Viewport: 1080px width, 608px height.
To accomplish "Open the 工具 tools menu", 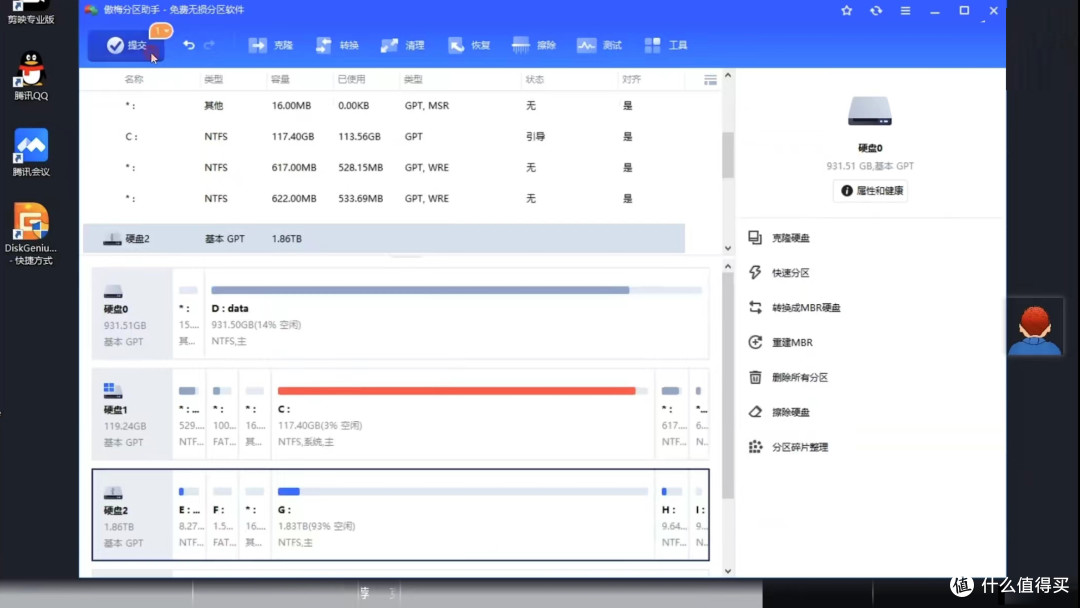I will [665, 45].
